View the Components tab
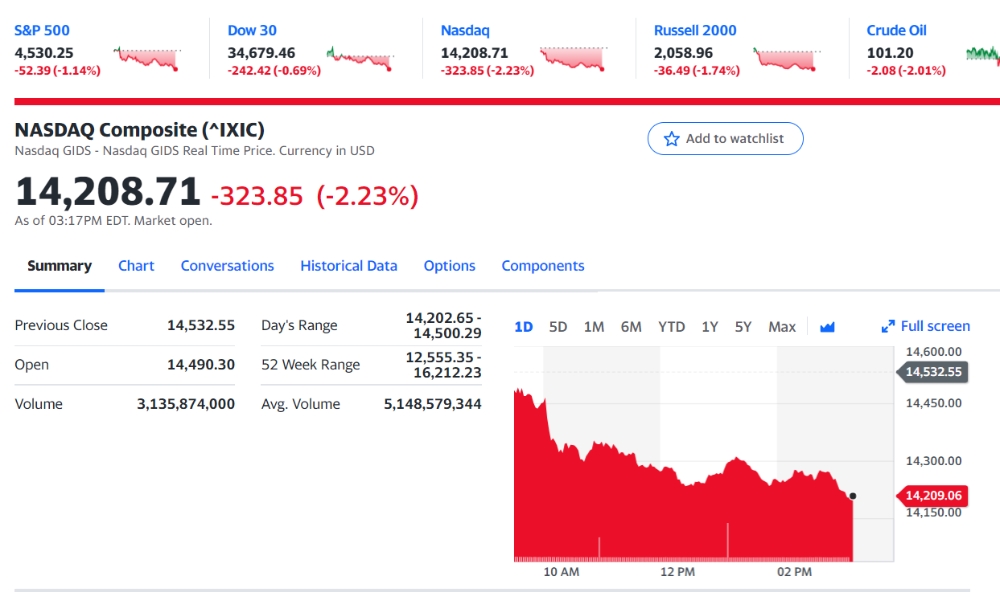Screen dimensions: 1000x592 click(543, 266)
